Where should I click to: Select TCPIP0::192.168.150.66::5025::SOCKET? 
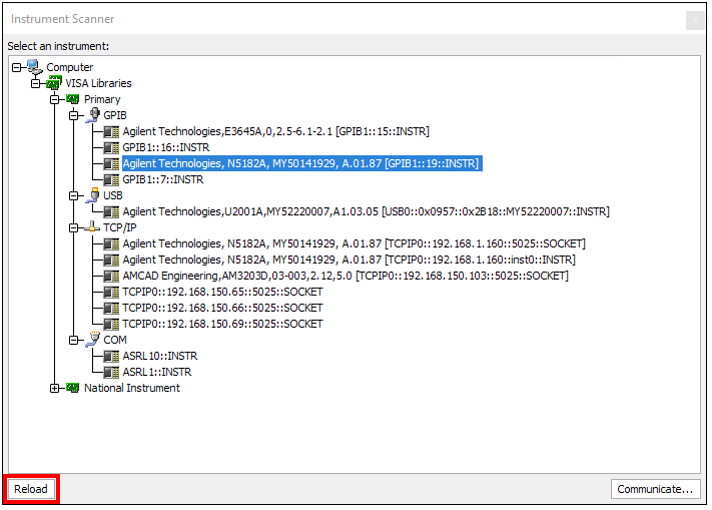pos(222,308)
